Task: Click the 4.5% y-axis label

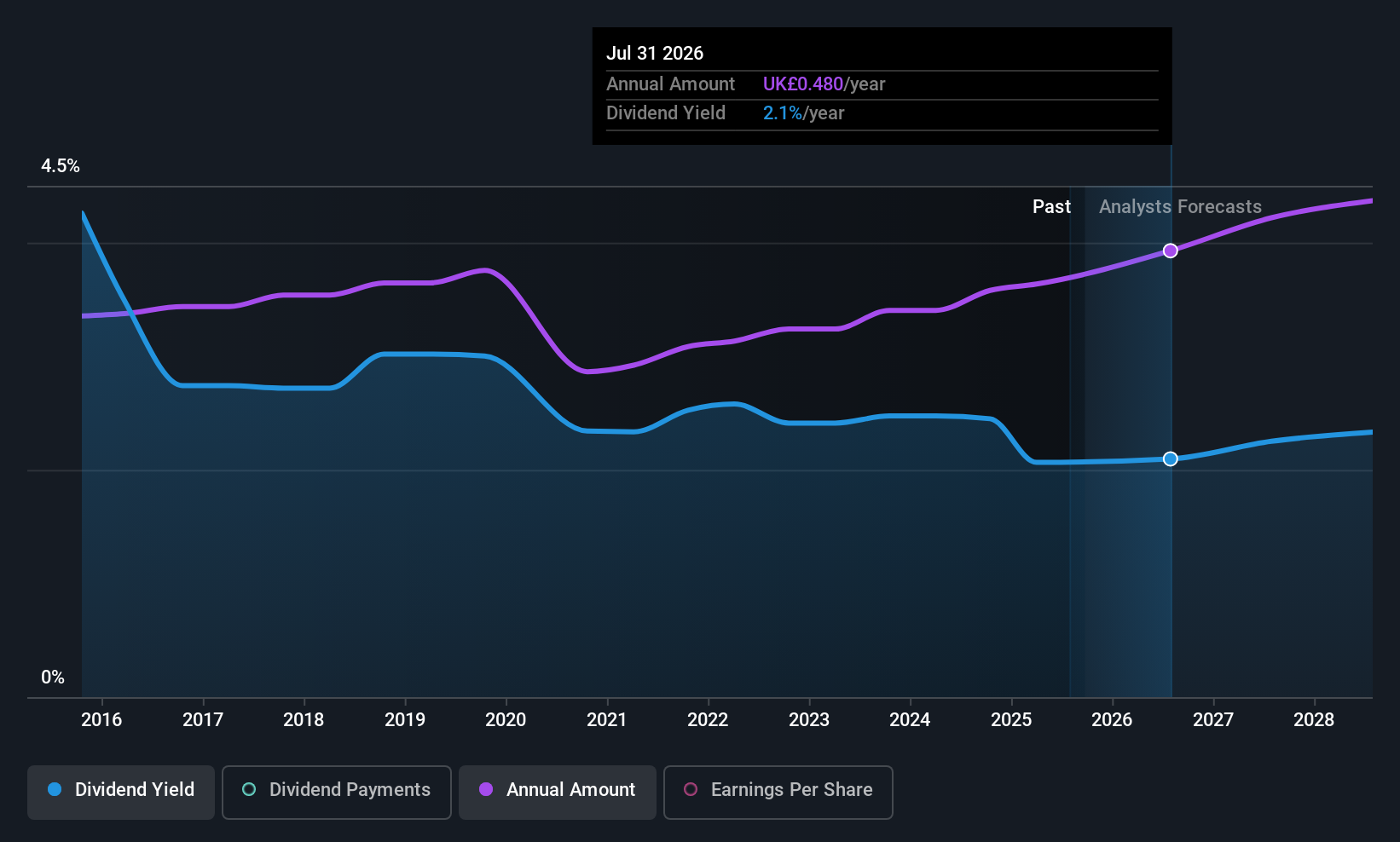Action: [61, 166]
